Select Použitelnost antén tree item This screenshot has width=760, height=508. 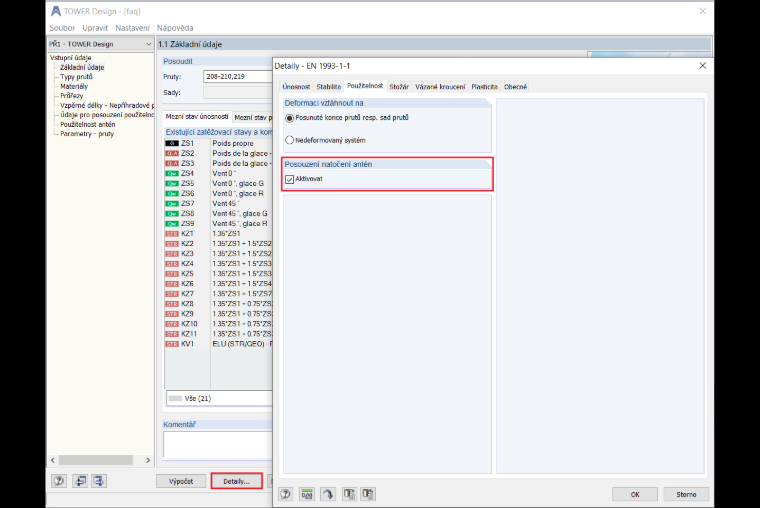pos(88,125)
